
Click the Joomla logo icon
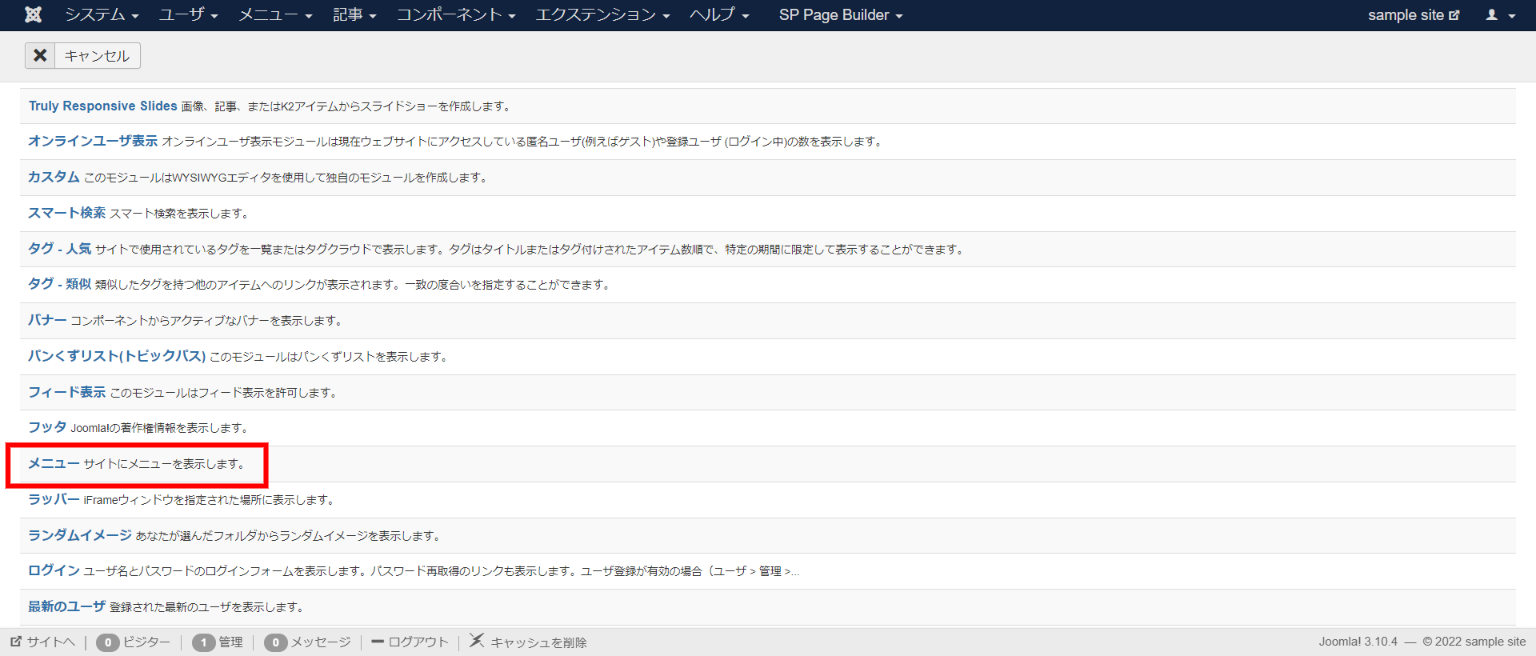pyautogui.click(x=33, y=15)
